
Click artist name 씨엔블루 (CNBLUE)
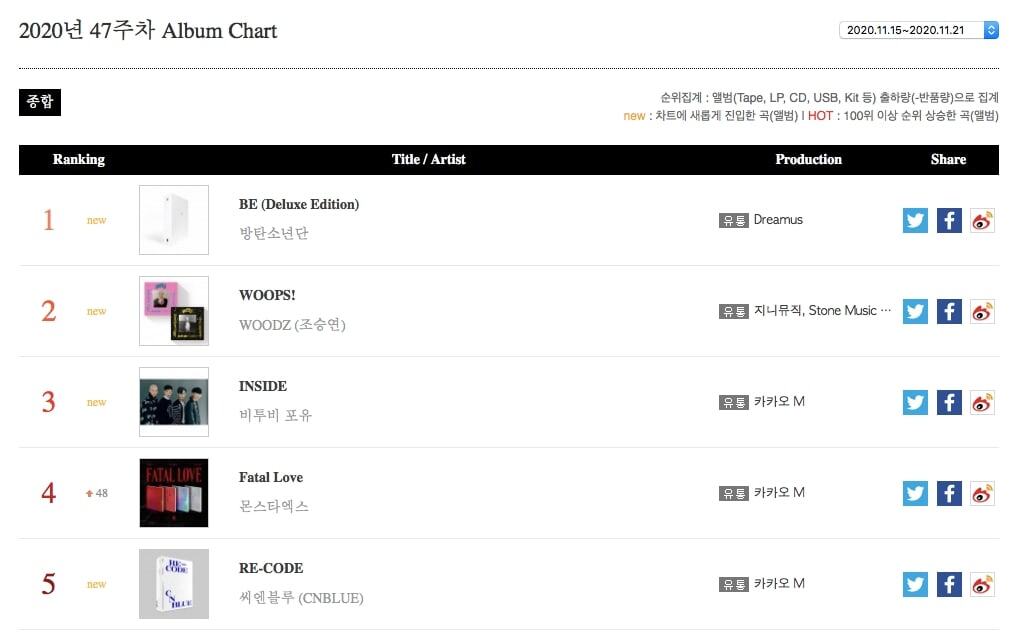(x=301, y=598)
